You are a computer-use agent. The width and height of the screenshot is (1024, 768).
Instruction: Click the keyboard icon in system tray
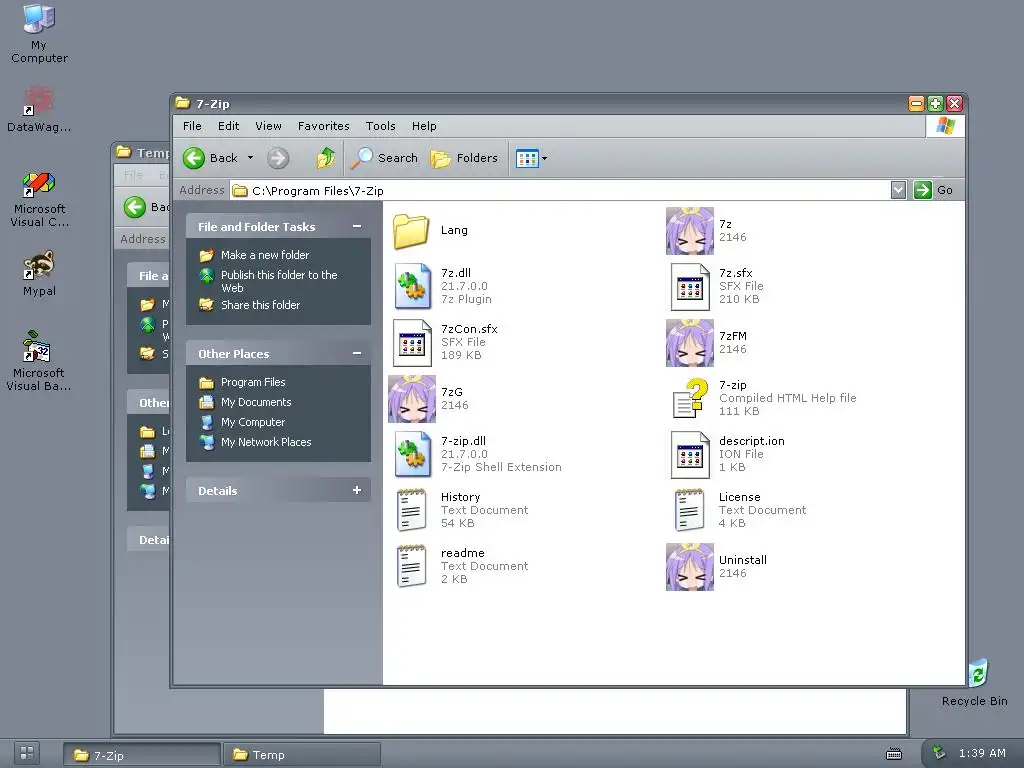(894, 754)
